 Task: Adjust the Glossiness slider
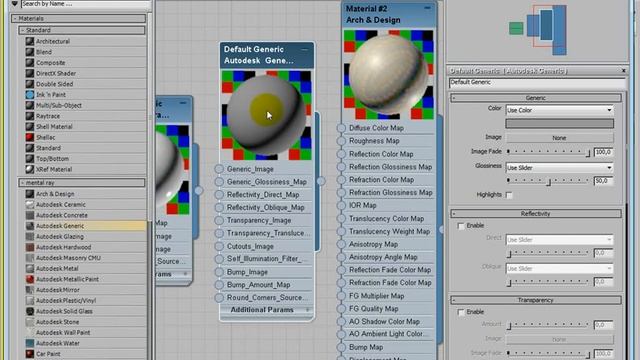tap(549, 181)
